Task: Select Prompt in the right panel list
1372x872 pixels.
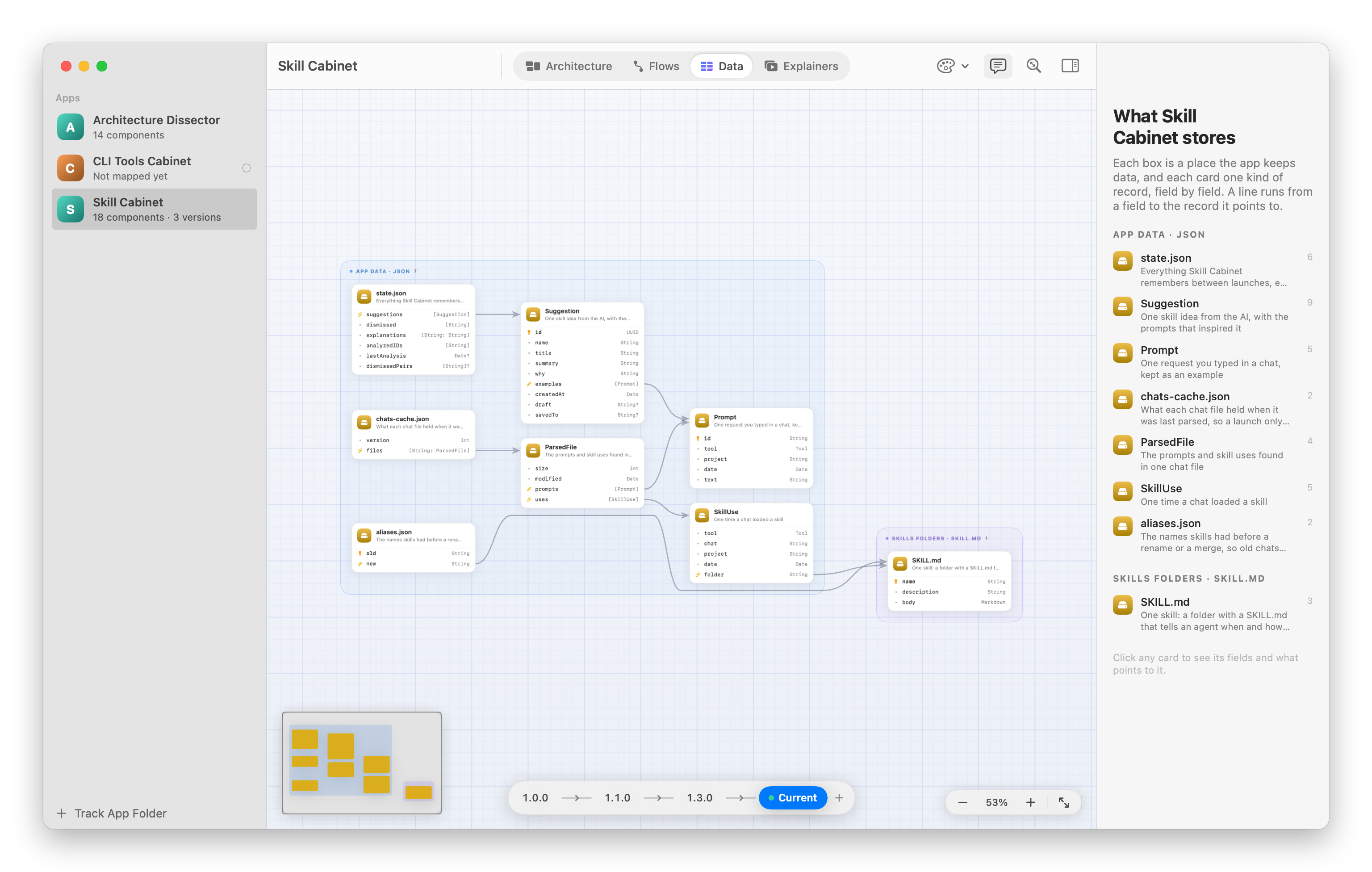Action: 1213,362
